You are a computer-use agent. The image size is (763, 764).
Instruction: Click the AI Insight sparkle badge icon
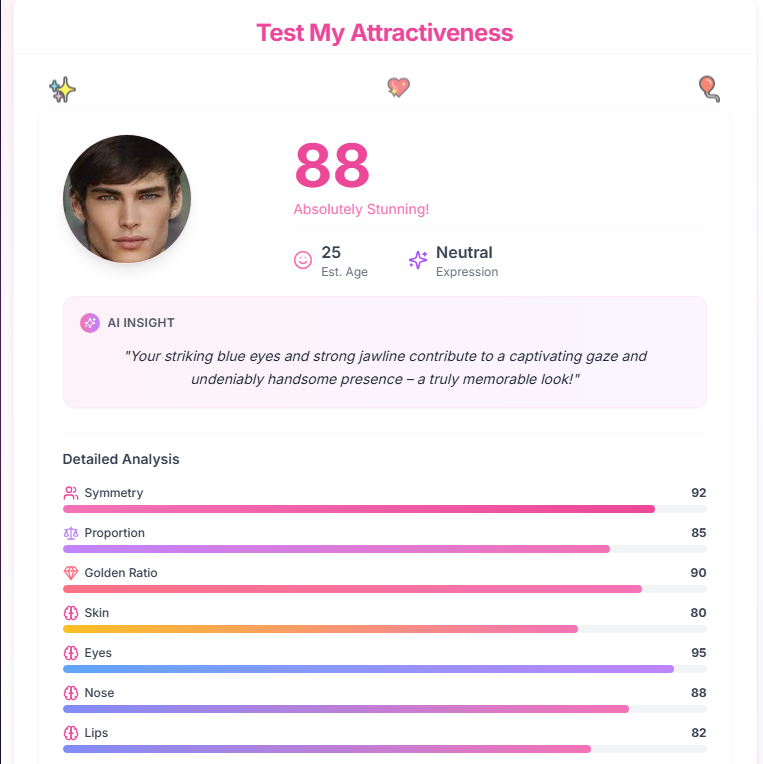tap(90, 323)
